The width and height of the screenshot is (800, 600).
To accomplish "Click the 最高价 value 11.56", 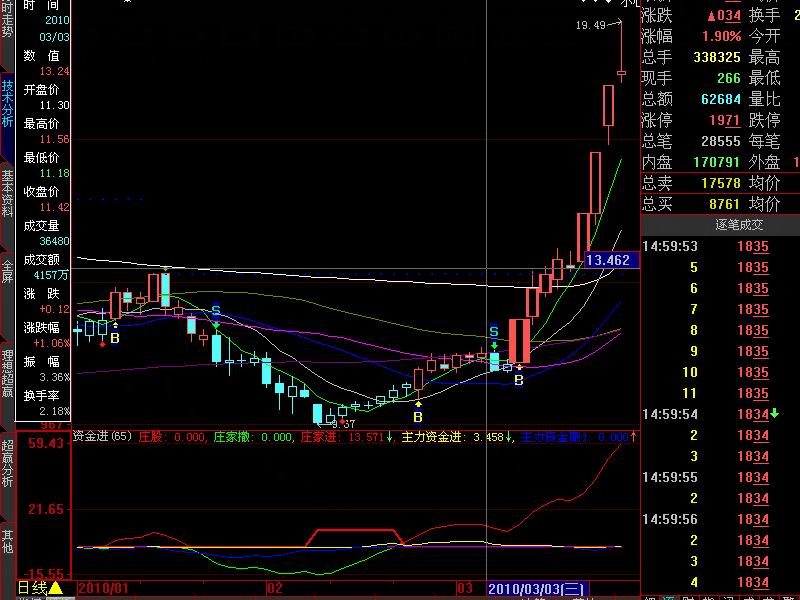I will (x=55, y=139).
